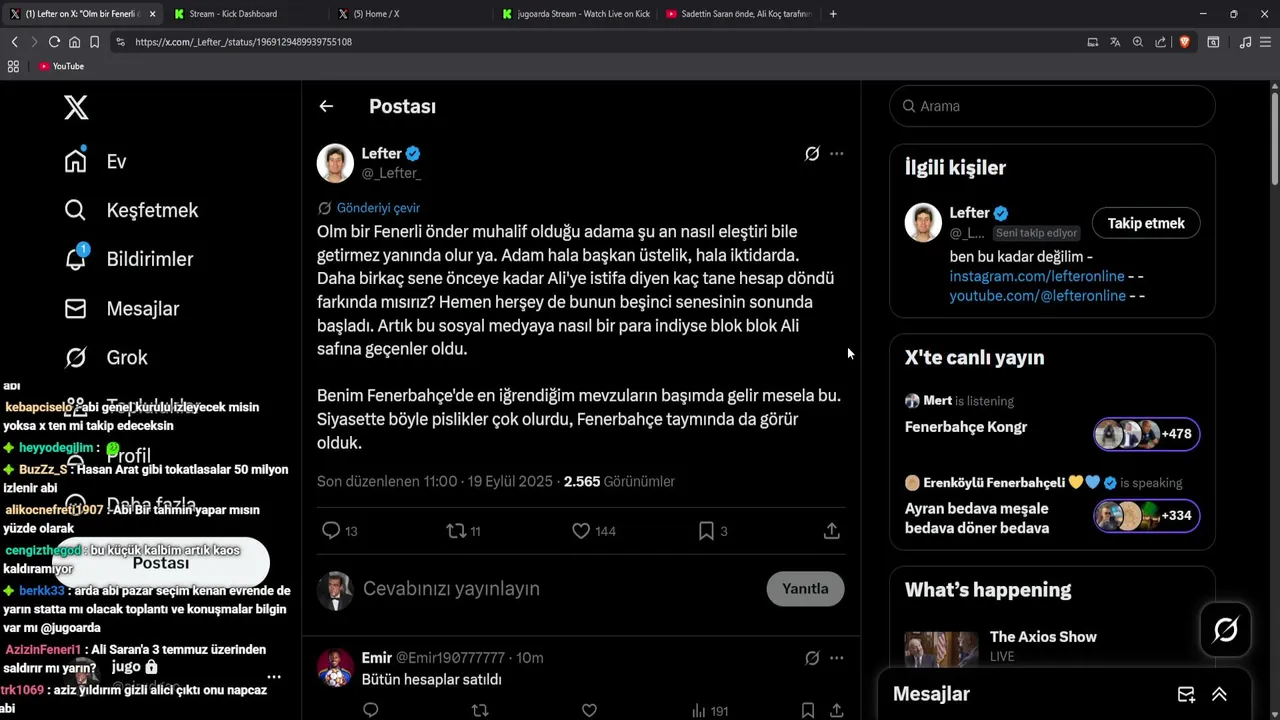This screenshot has width=1280, height=720.
Task: Reload the page
Action: coord(54,42)
